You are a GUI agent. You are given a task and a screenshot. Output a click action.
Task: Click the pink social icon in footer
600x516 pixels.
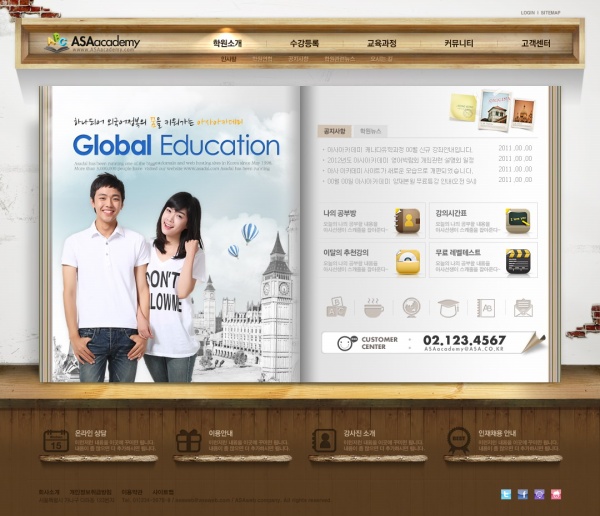(556, 494)
